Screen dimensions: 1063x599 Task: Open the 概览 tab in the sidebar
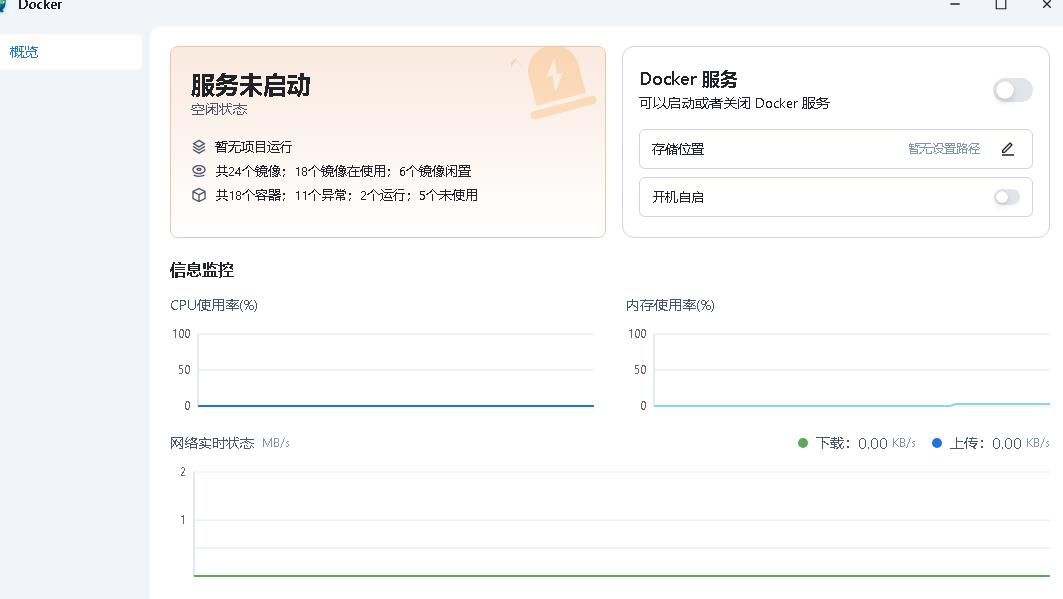[25, 52]
